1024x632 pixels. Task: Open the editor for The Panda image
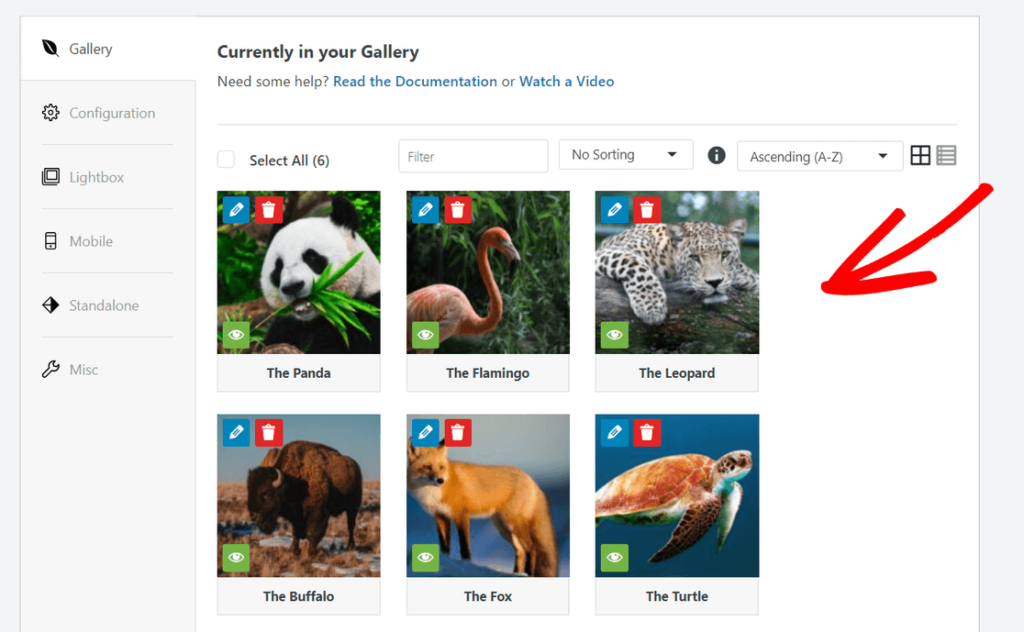pos(236,210)
